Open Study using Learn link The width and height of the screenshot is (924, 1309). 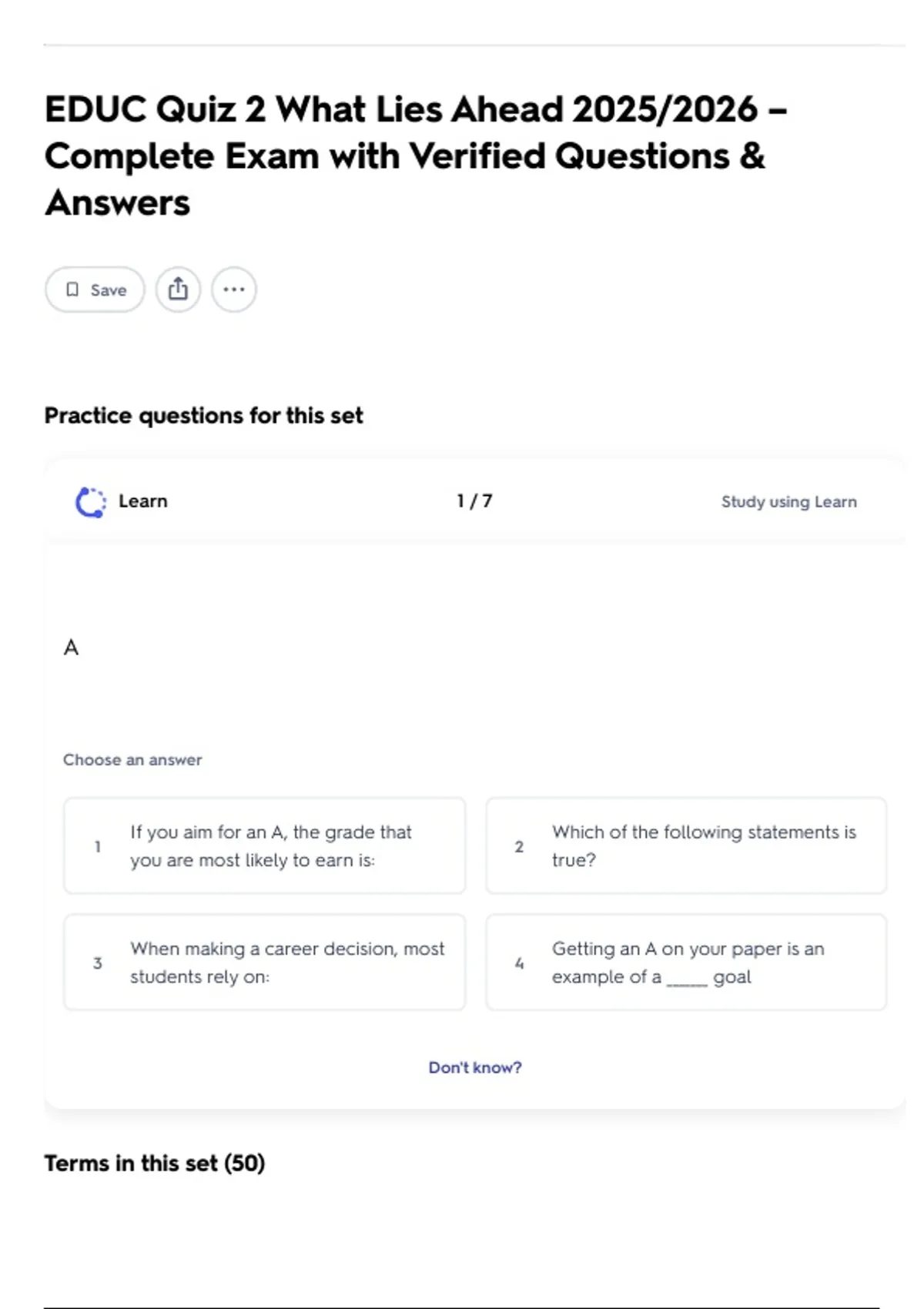click(x=788, y=502)
